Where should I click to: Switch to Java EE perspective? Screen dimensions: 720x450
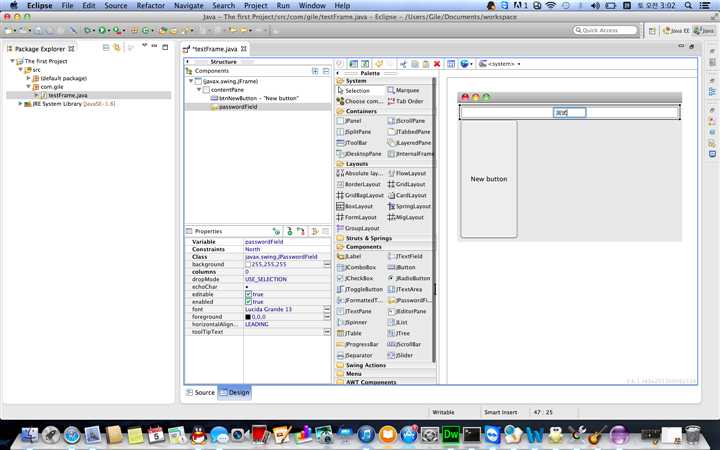point(676,30)
